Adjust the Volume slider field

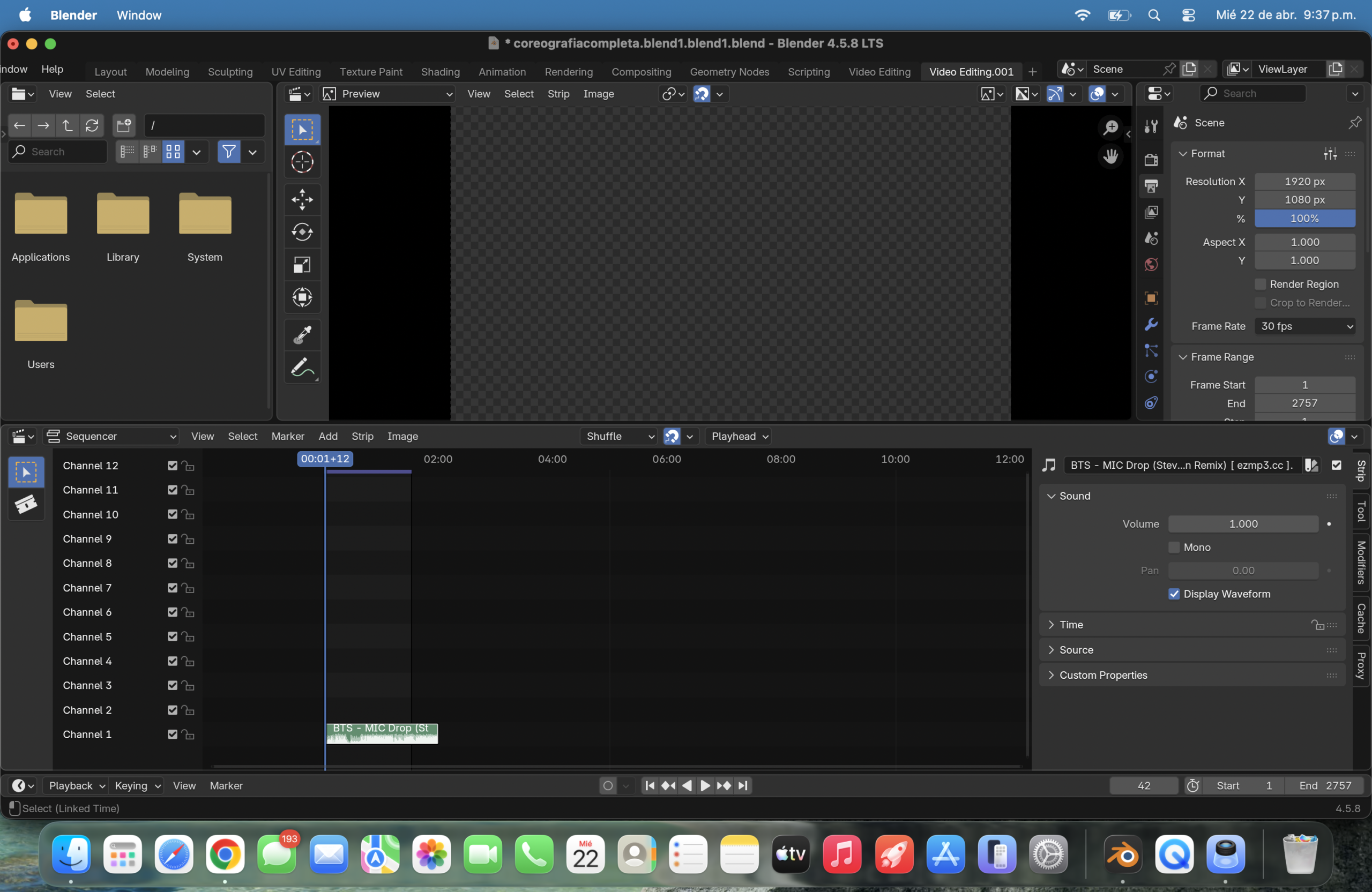[1243, 524]
